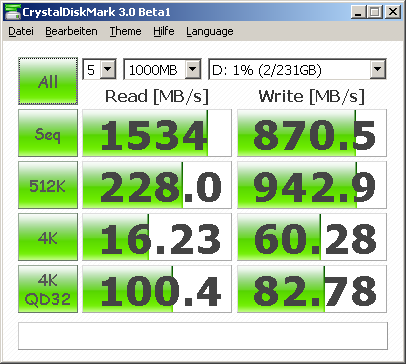Open the Datei menu
This screenshot has height=364, width=406.
point(21,31)
